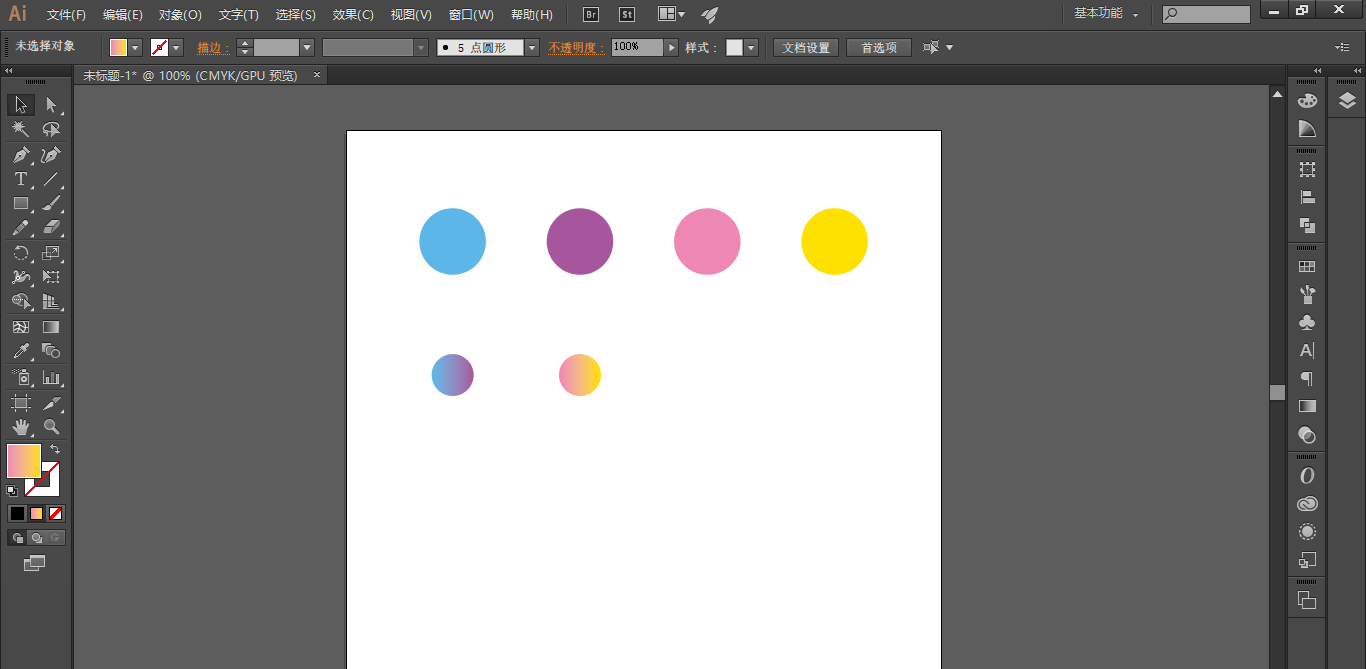
Task: Select the Symbol Sprayer tool
Action: (21, 377)
